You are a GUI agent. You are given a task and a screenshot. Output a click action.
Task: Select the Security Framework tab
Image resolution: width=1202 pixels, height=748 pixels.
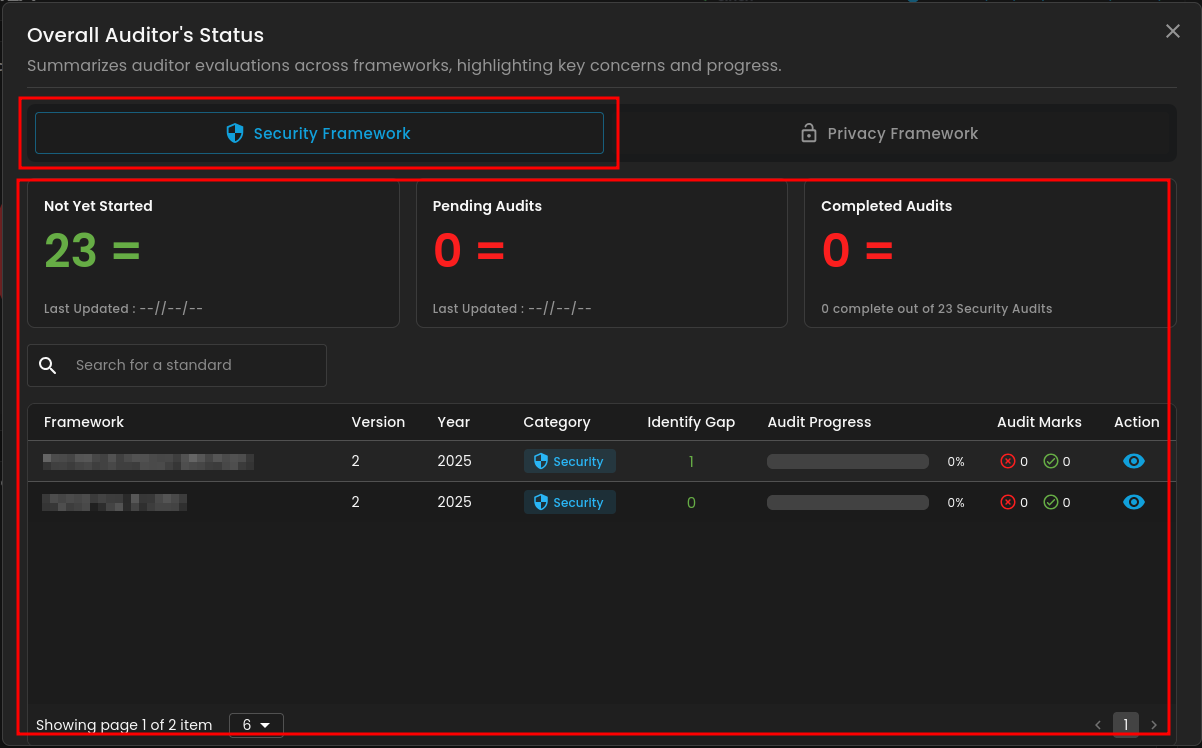[x=319, y=133]
